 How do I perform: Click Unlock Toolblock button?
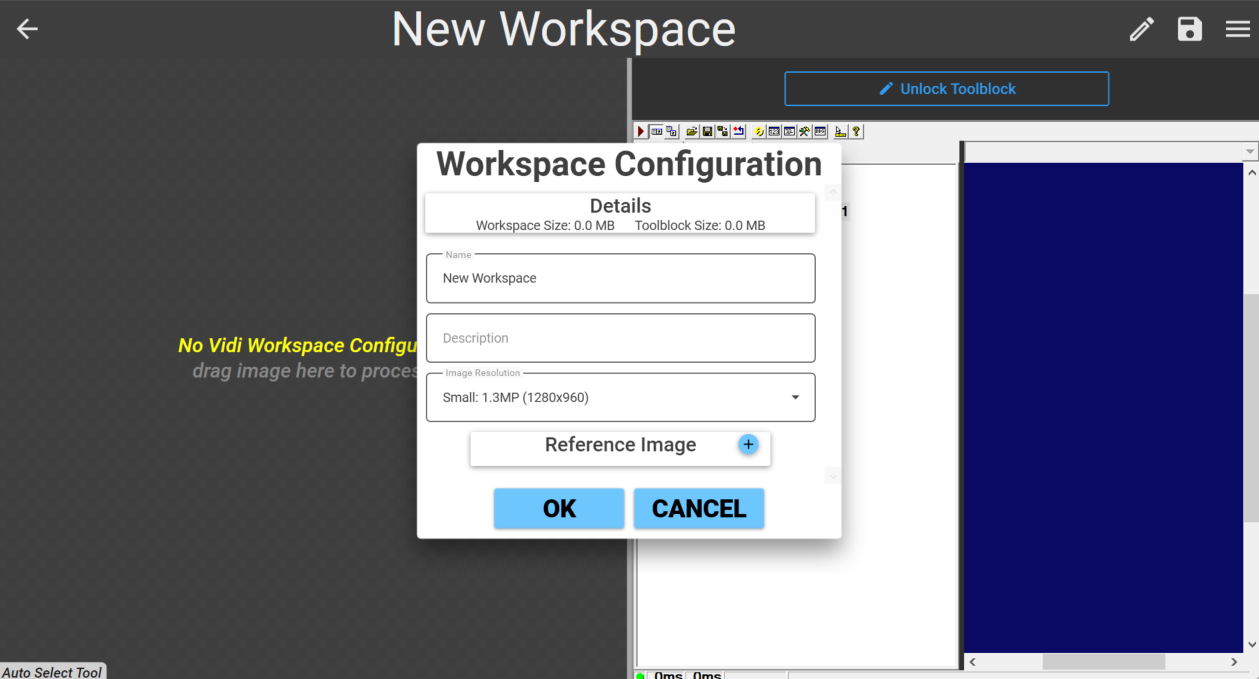coord(946,89)
